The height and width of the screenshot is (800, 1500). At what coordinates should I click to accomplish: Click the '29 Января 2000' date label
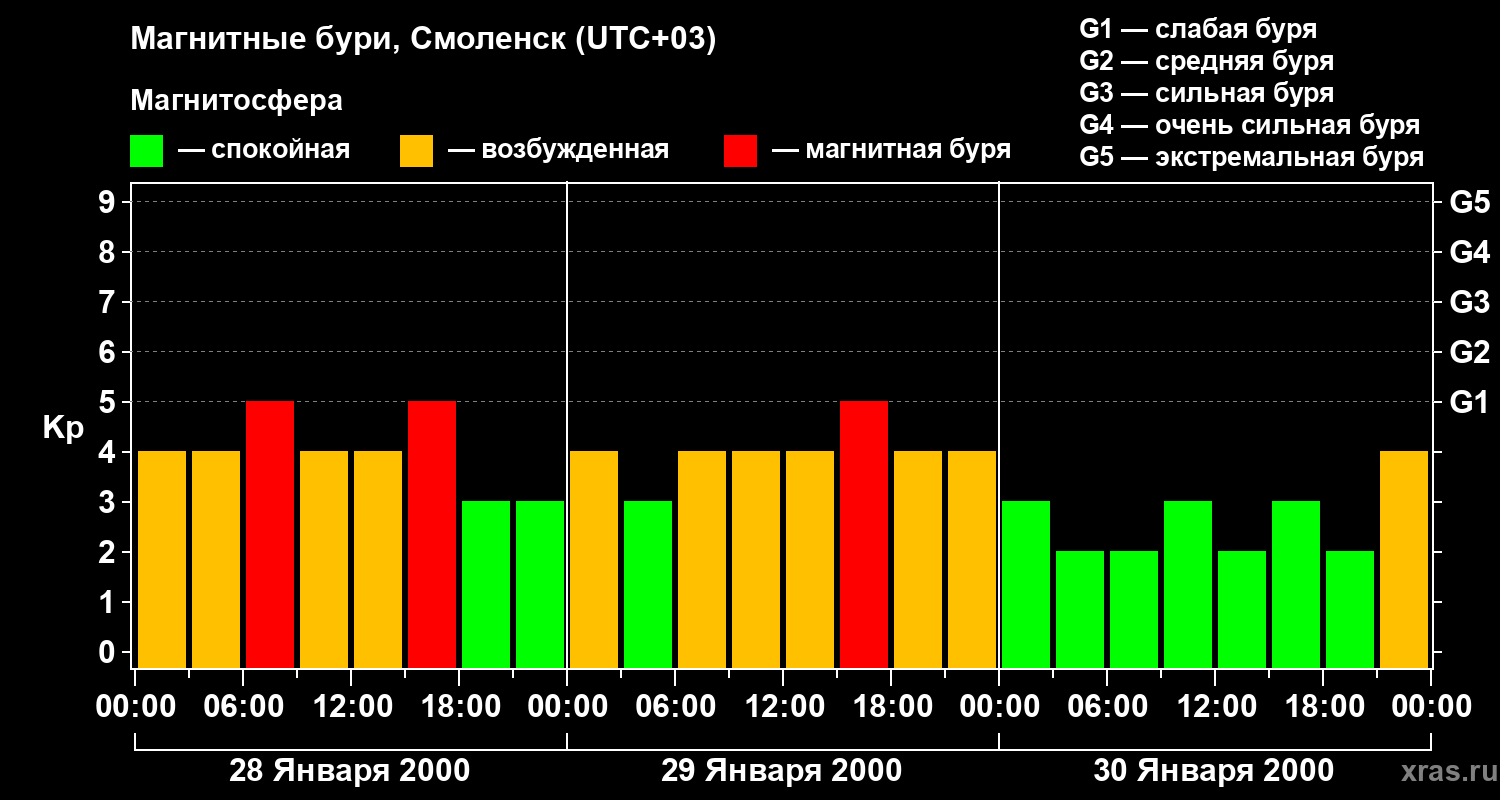point(782,771)
